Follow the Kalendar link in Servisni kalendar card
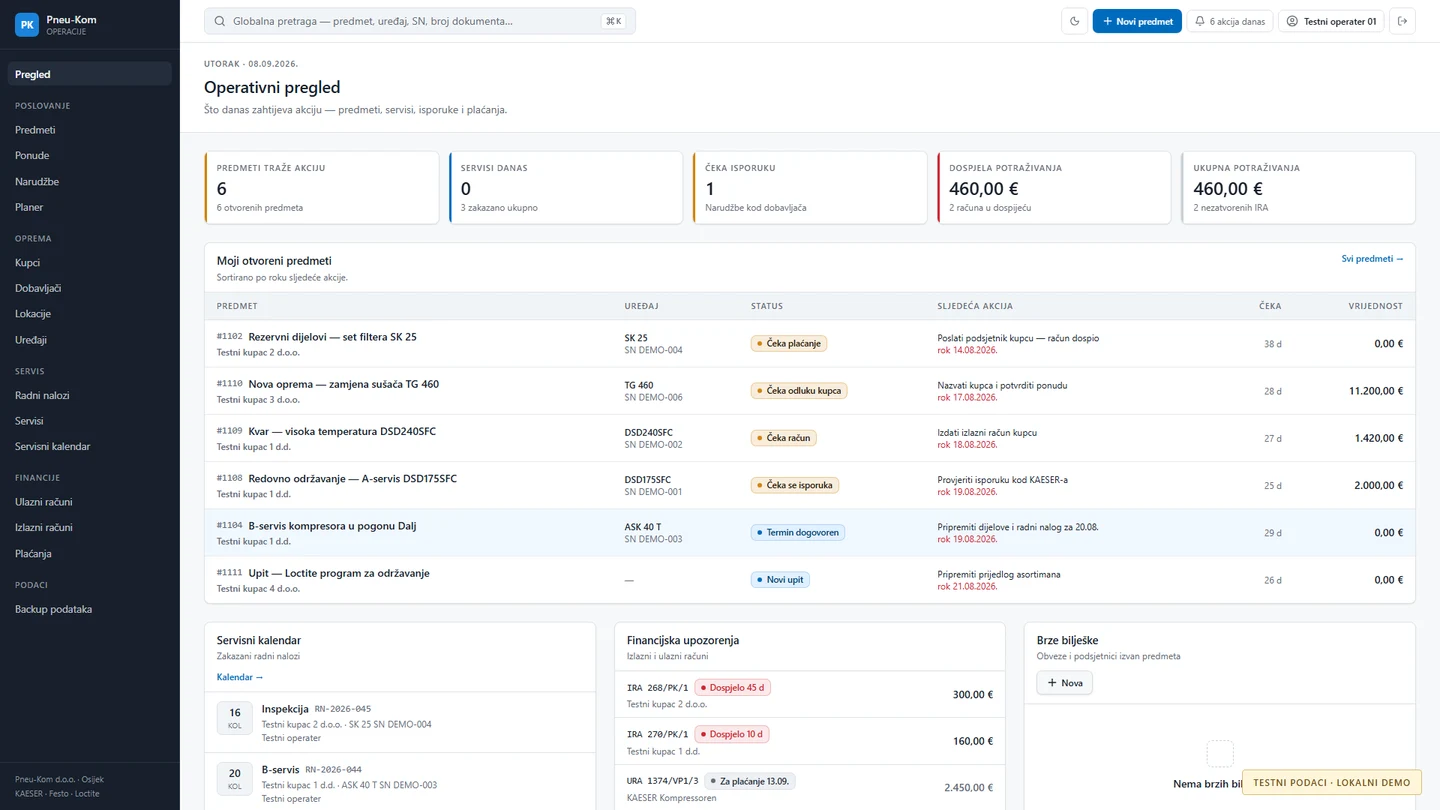 click(x=240, y=677)
